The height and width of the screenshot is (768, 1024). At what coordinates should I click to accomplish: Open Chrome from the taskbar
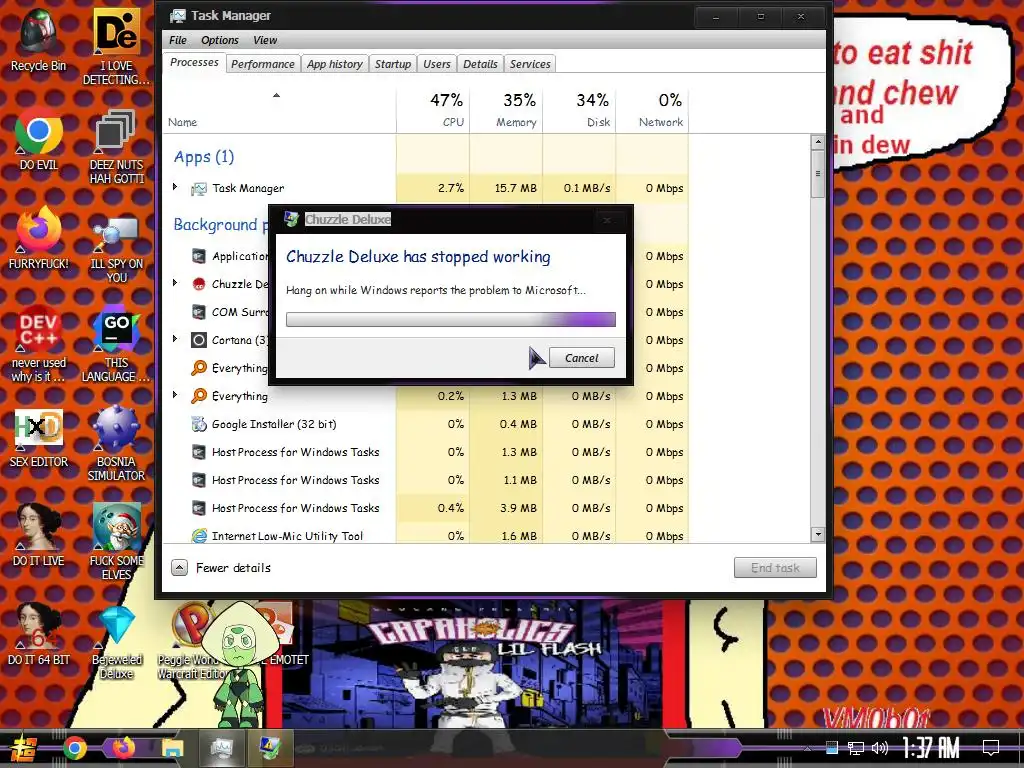(x=75, y=748)
